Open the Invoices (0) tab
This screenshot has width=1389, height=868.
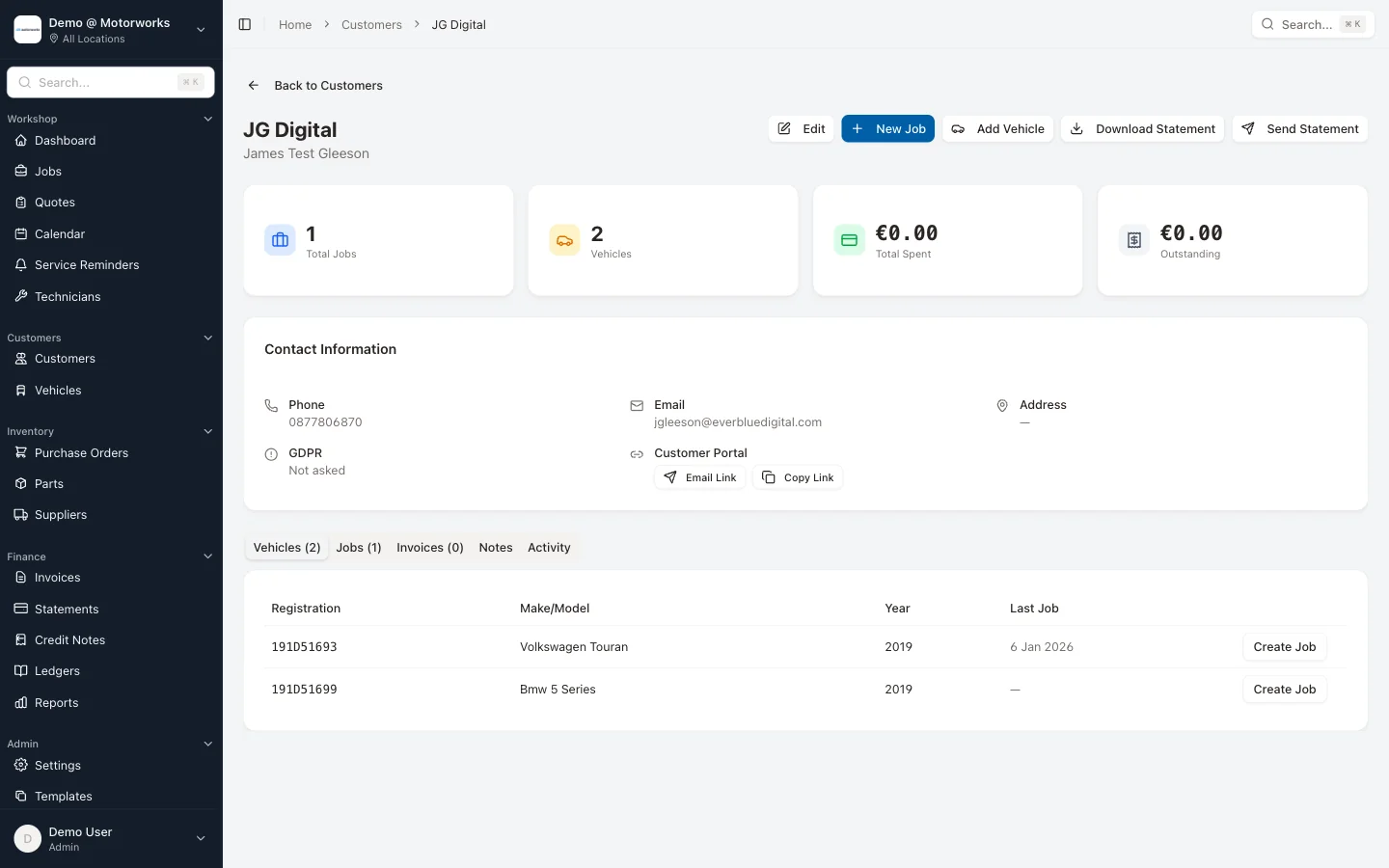click(x=430, y=548)
